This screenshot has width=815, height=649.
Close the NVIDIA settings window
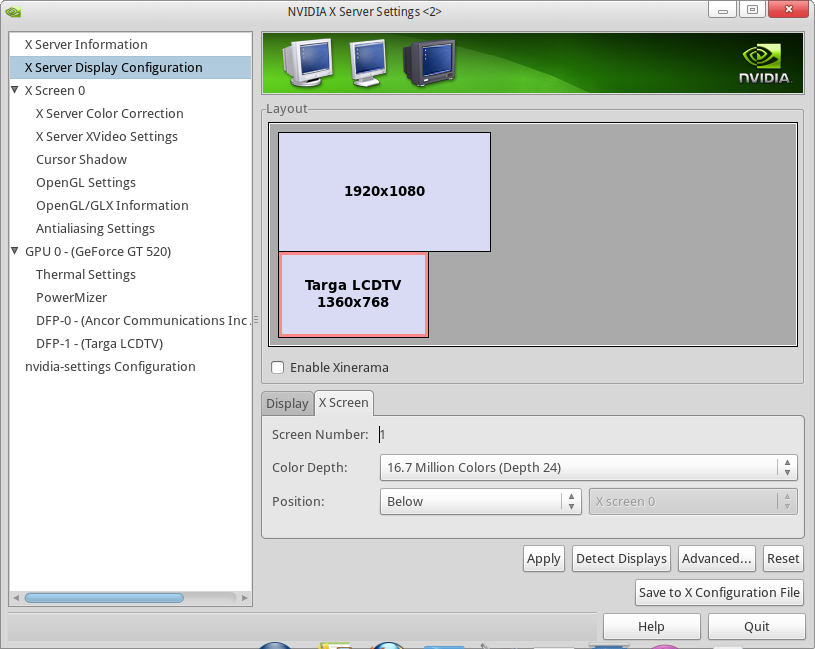click(x=788, y=10)
